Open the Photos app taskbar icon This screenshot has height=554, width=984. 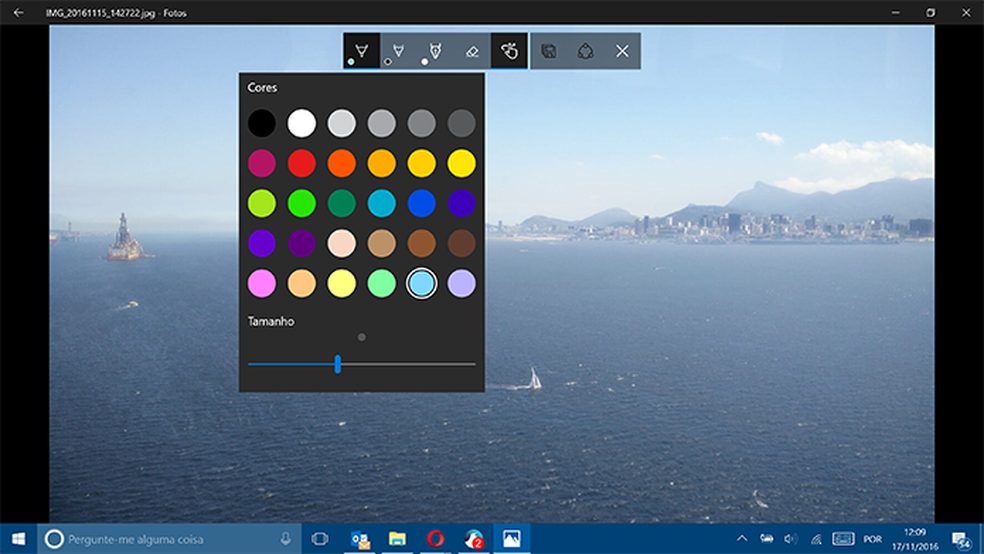click(511, 539)
